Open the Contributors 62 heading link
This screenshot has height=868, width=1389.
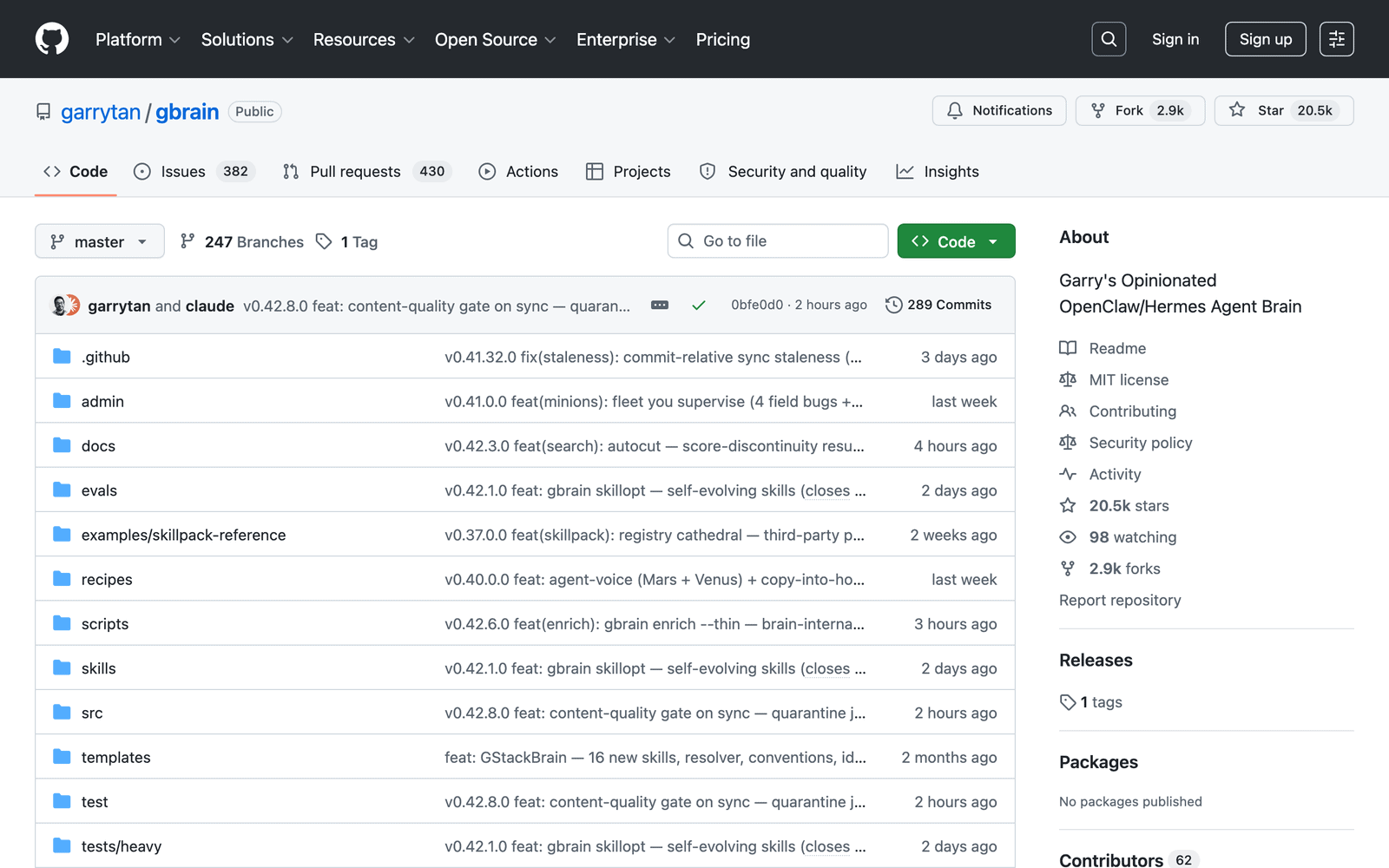[x=1129, y=859]
